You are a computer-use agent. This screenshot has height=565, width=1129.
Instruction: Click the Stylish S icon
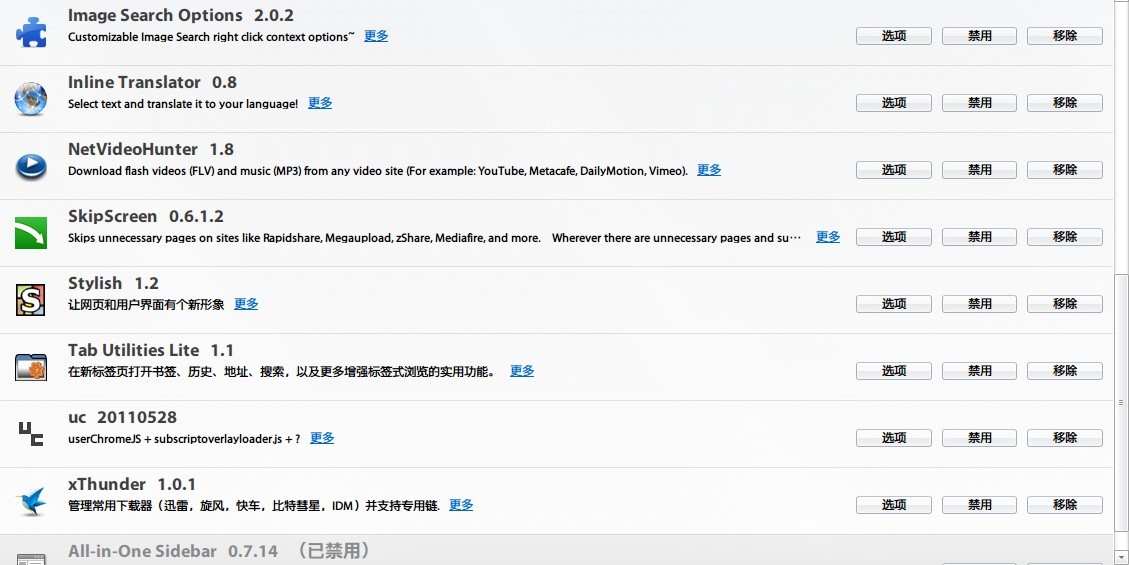[31, 300]
